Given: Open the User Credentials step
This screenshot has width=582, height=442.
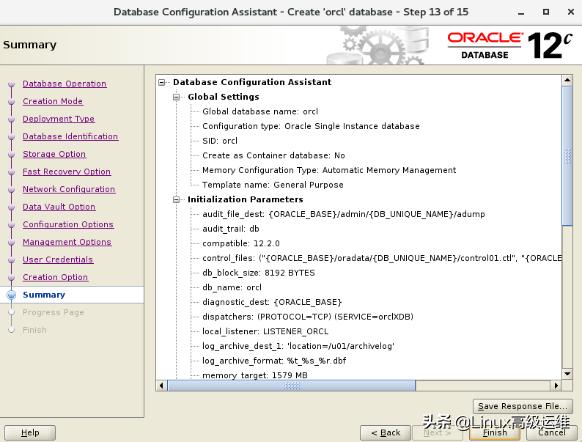Looking at the screenshot, I should tap(58, 259).
